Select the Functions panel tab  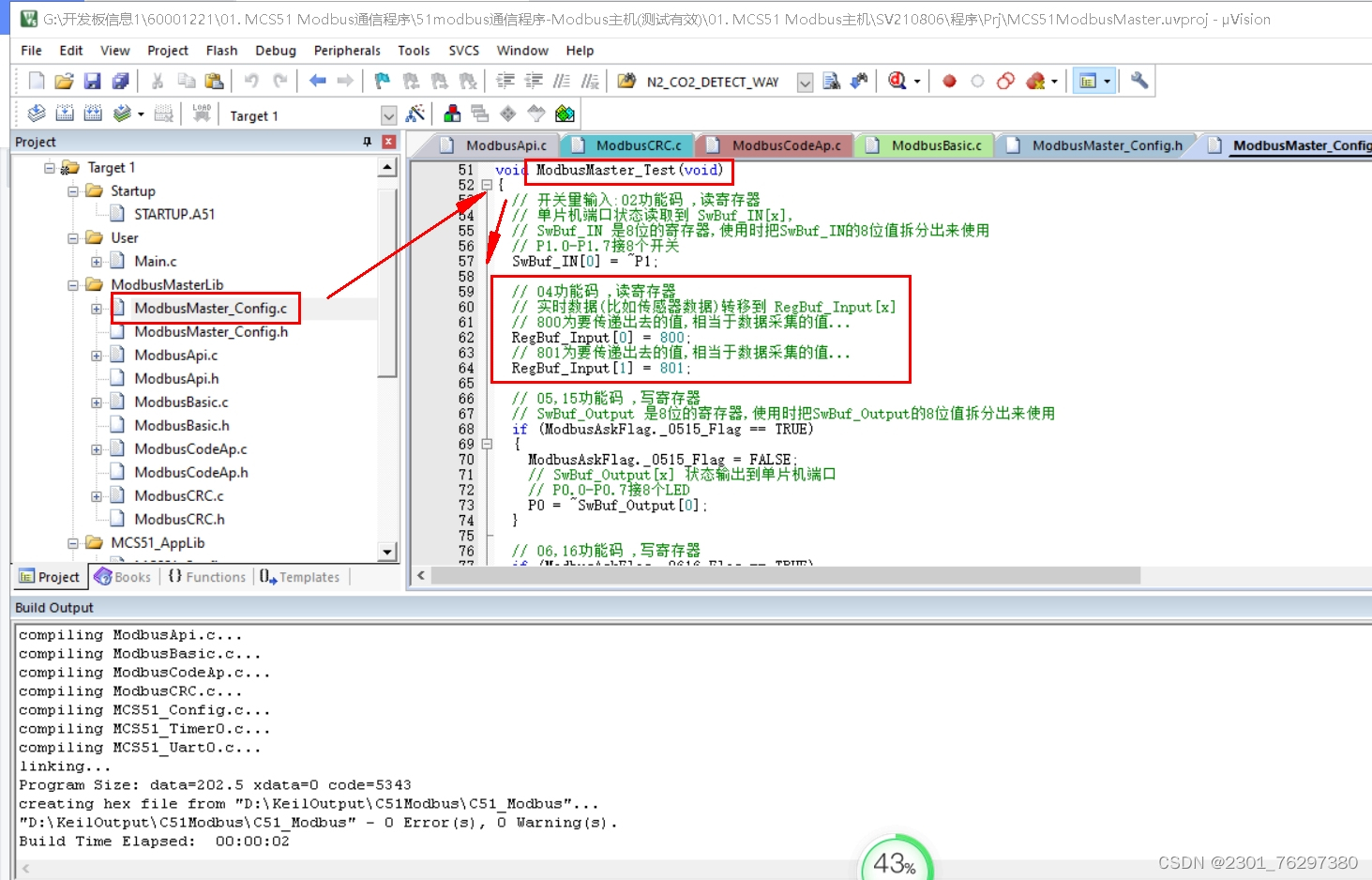point(206,576)
